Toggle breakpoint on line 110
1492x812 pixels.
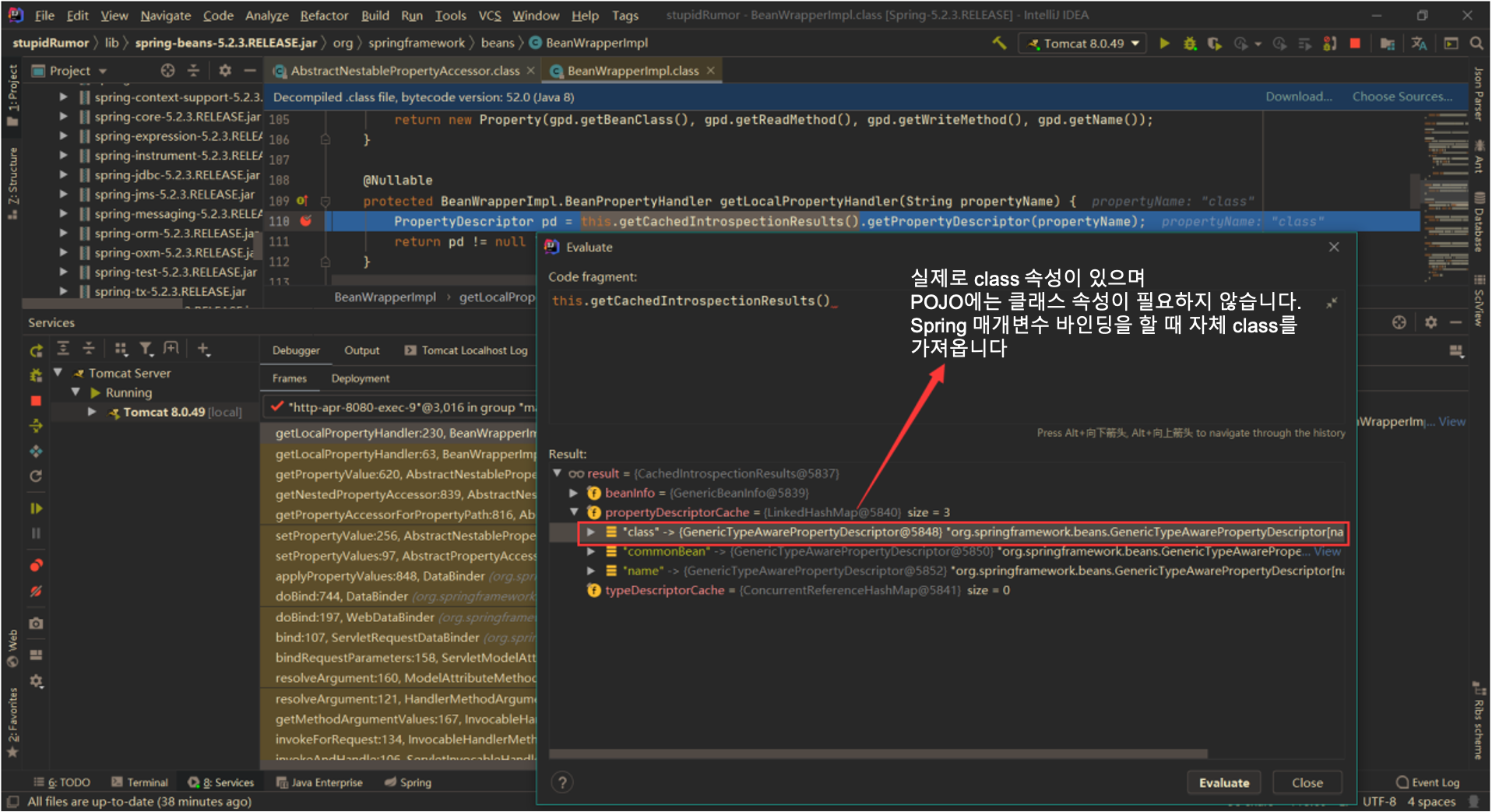[x=306, y=221]
